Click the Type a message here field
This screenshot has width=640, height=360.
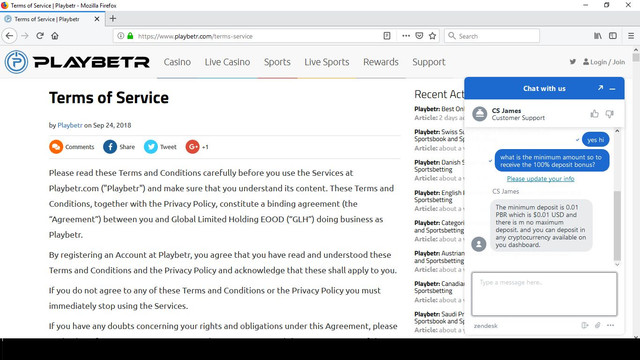[544, 294]
